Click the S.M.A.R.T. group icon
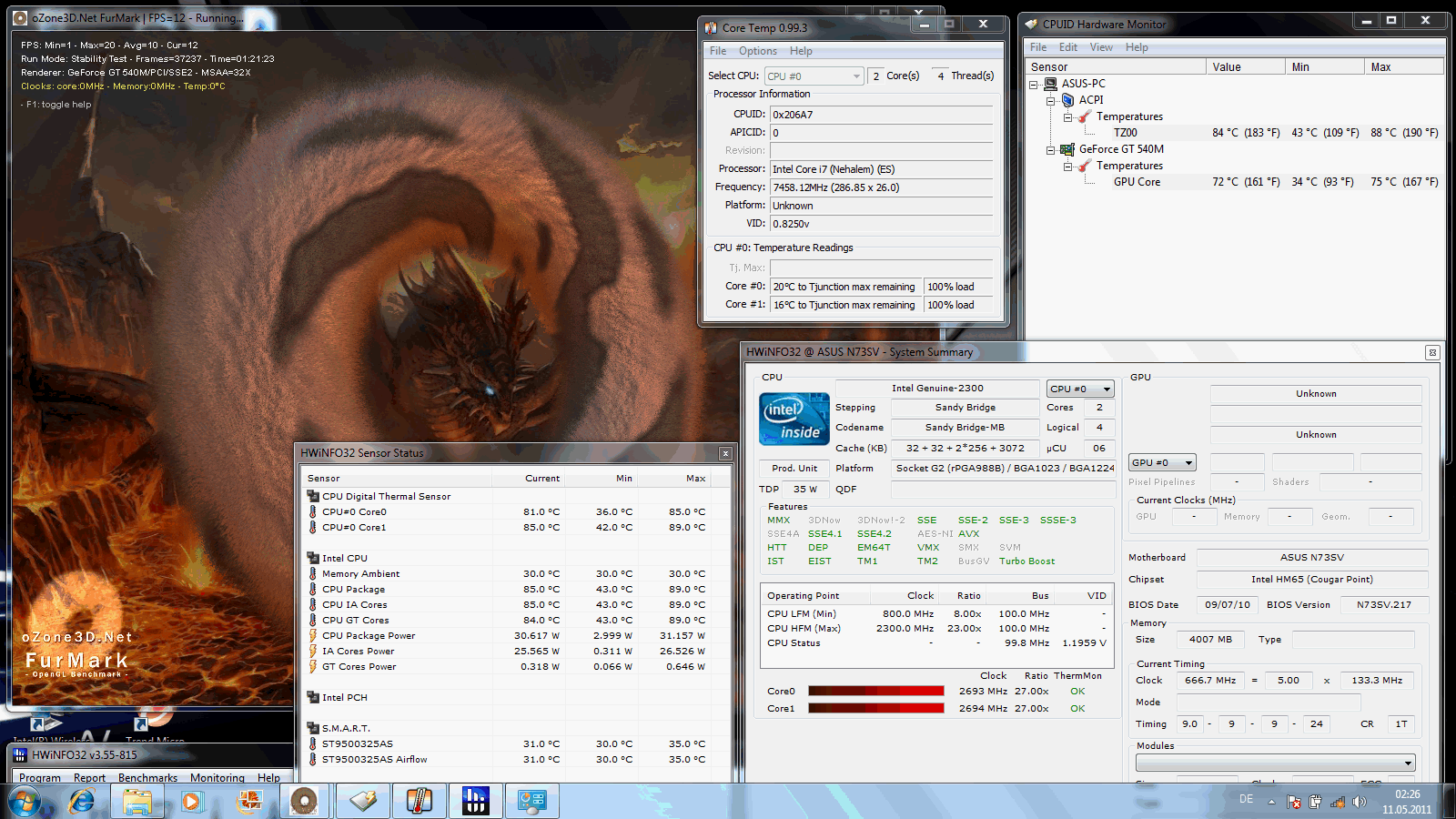Viewport: 1456px width, 819px height. [x=313, y=729]
